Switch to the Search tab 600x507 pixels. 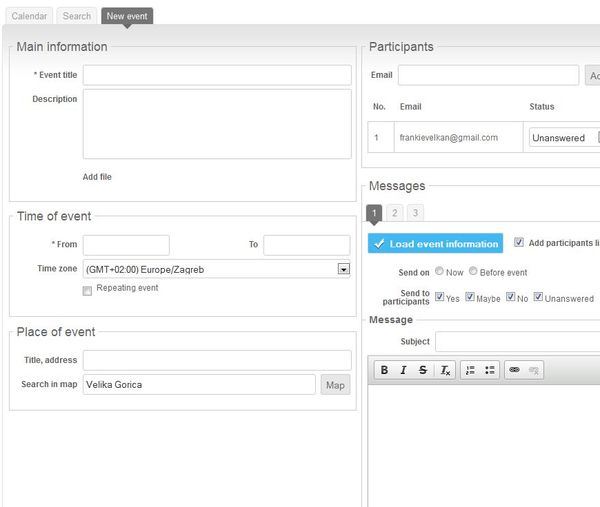point(77,16)
